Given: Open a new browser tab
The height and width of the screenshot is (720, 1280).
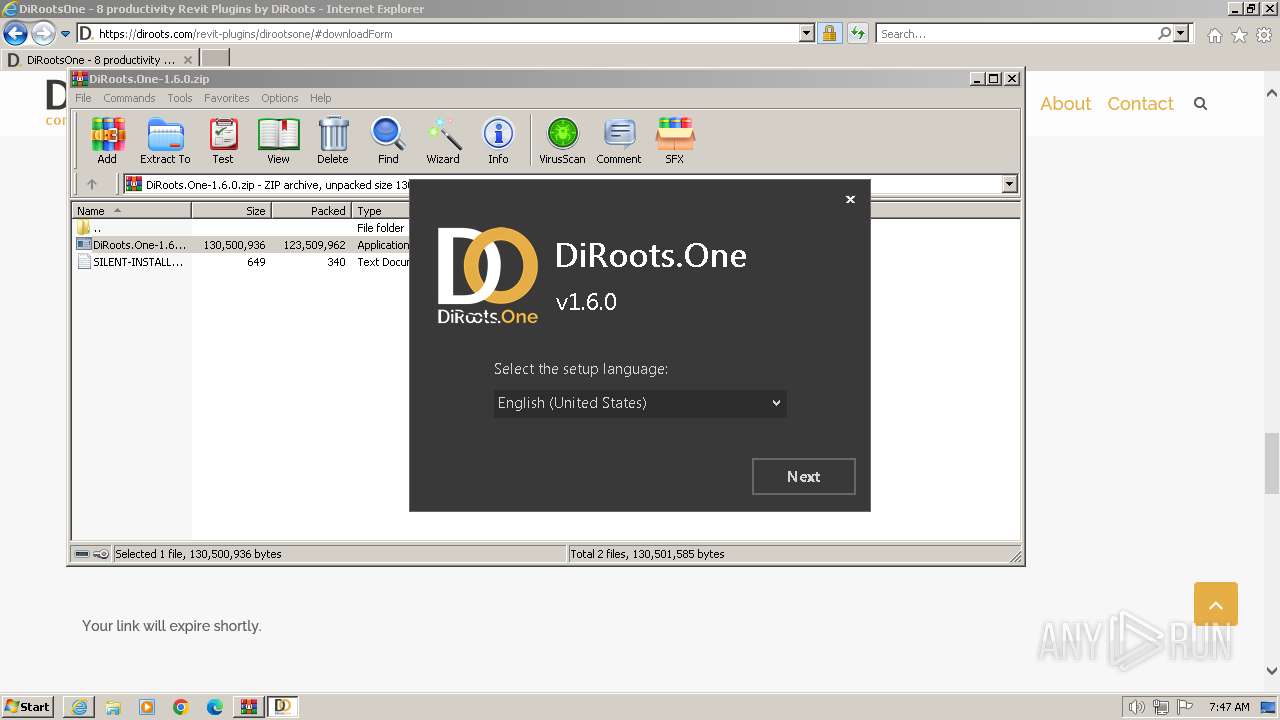Looking at the screenshot, I should click(x=215, y=60).
